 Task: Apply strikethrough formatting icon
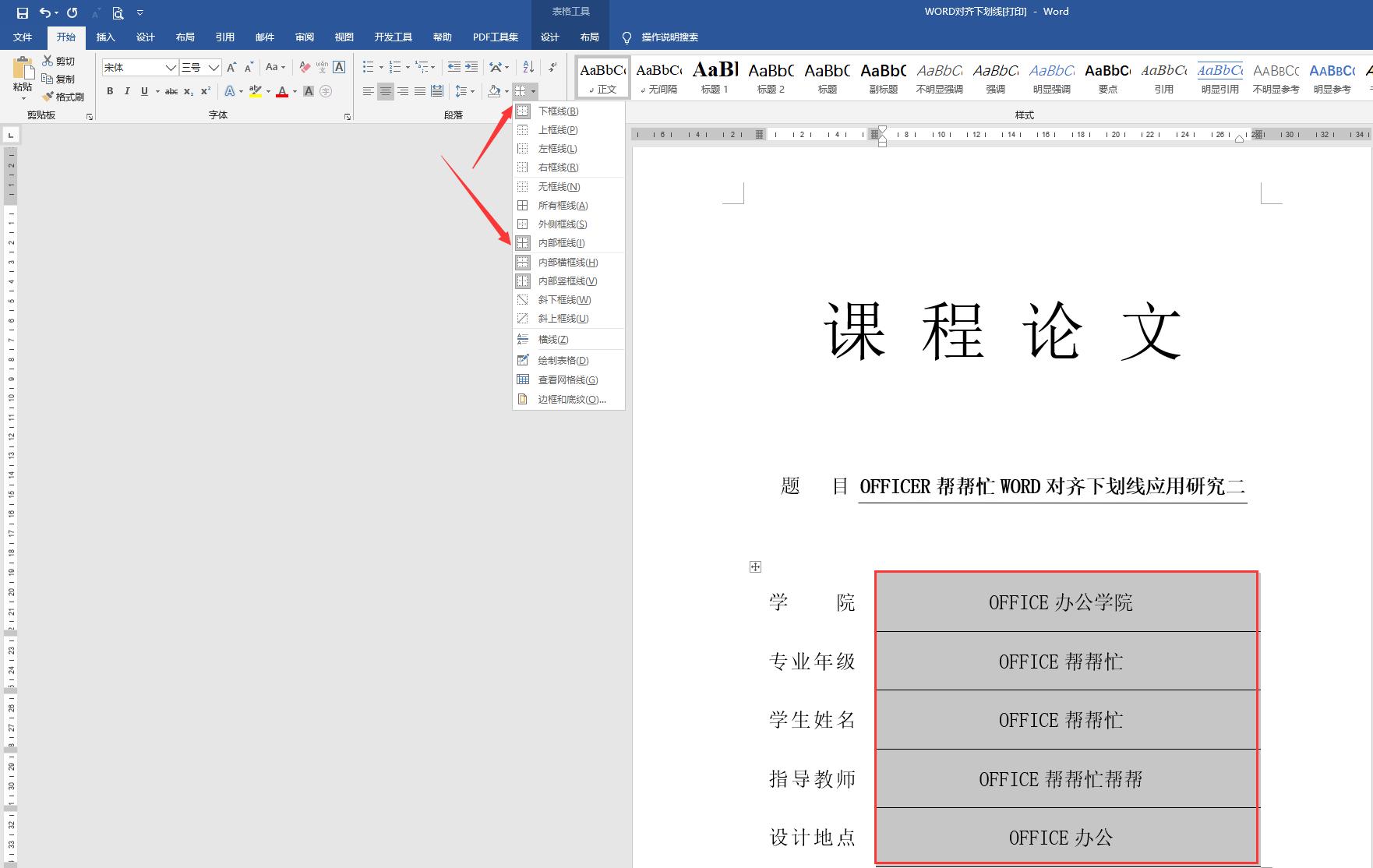coord(171,91)
